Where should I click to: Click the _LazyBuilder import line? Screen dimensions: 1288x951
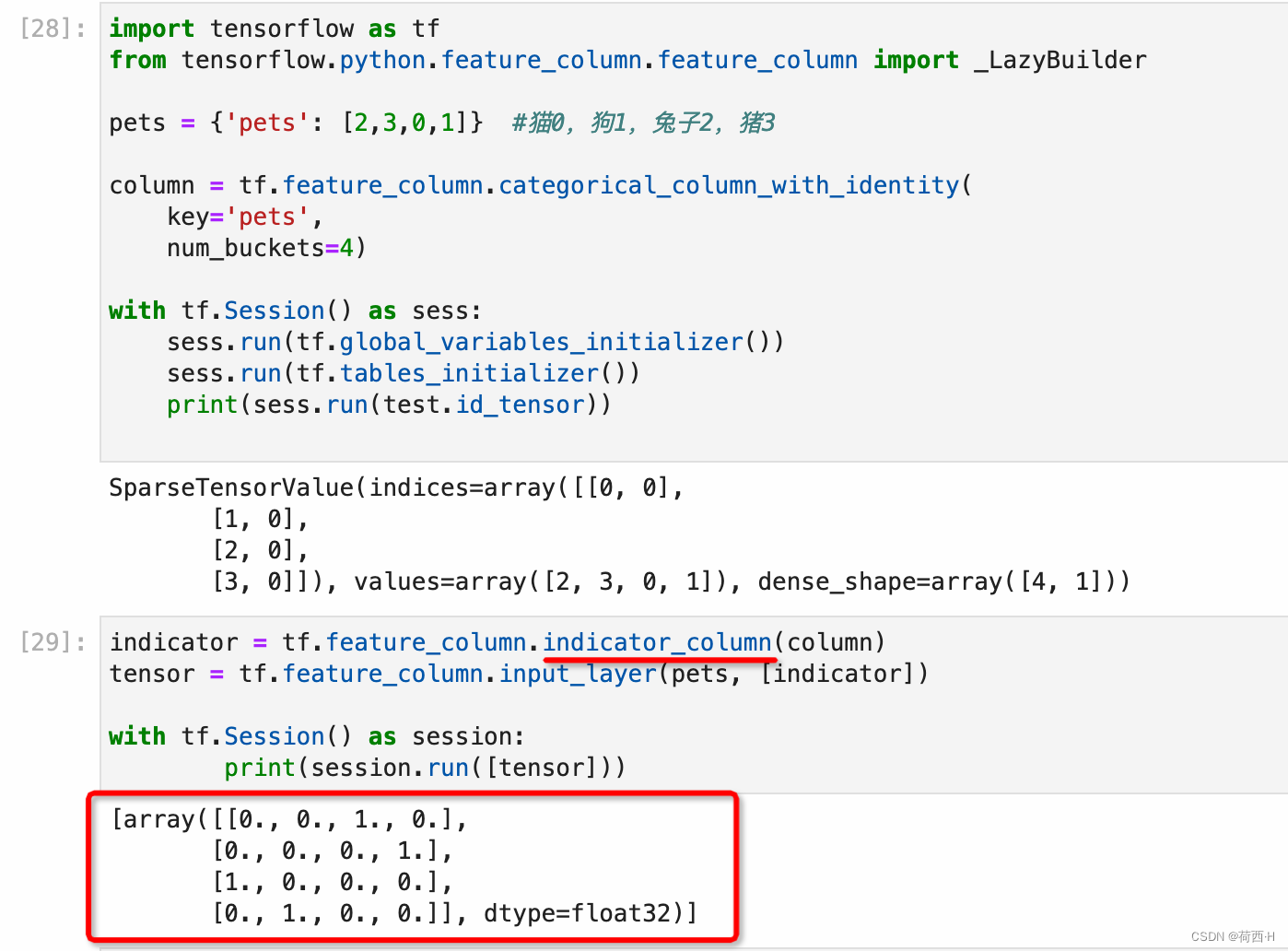pyautogui.click(x=627, y=60)
